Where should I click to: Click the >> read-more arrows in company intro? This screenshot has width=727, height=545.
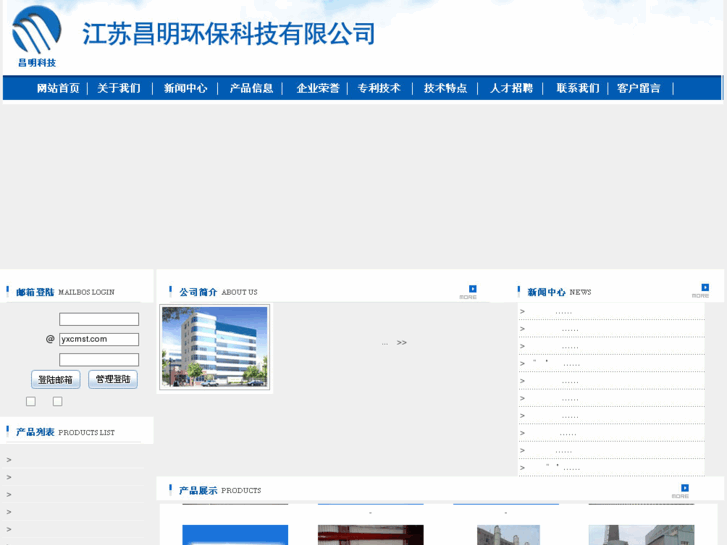(402, 343)
